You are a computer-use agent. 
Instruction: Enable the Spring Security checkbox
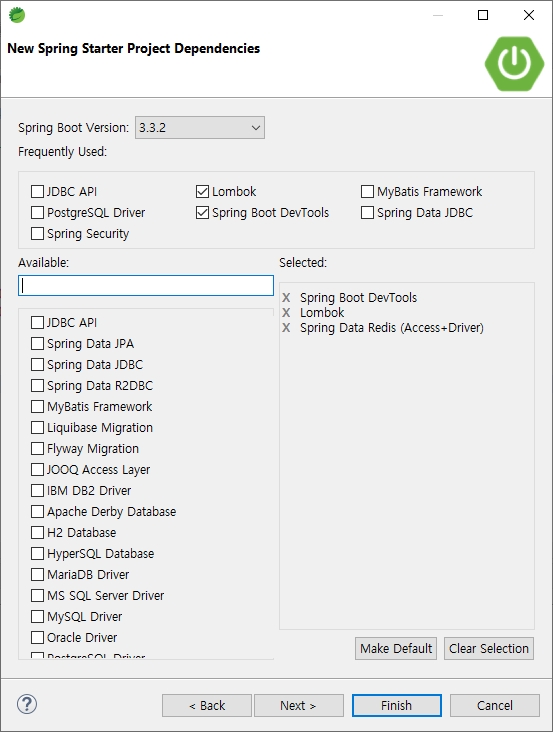tap(37, 233)
